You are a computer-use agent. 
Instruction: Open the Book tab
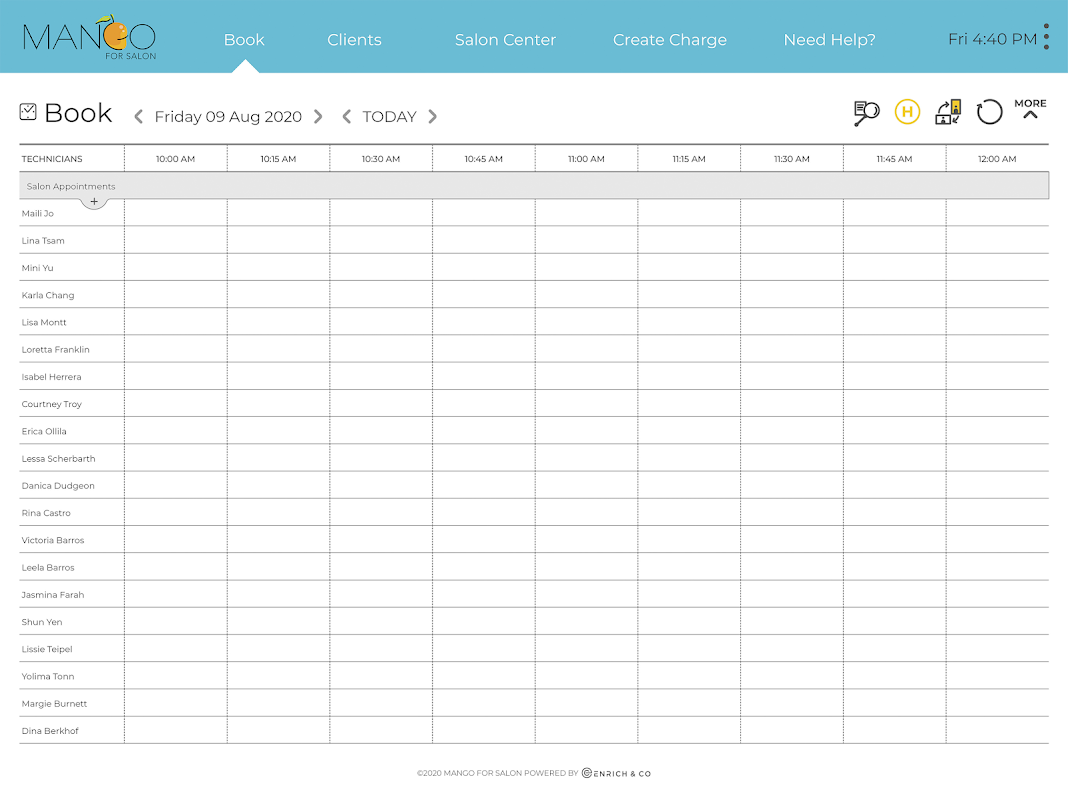click(245, 39)
